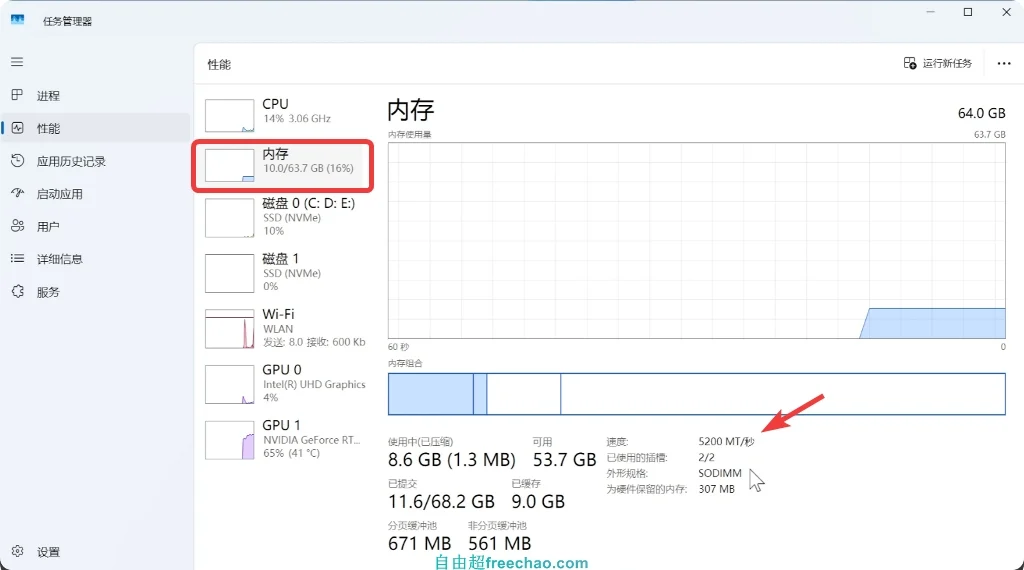Click the 5200 MT/秒 speed value
The width and height of the screenshot is (1024, 570).
726,441
